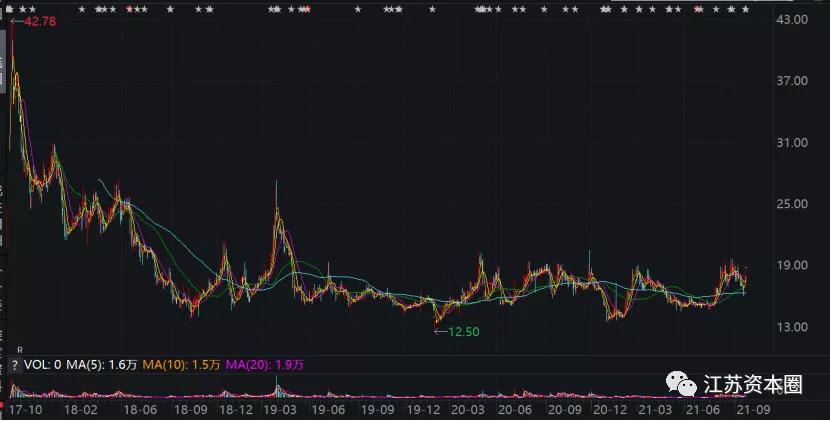The height and width of the screenshot is (421, 830).
Task: Click the 43.00 price axis label
Action: (x=792, y=19)
